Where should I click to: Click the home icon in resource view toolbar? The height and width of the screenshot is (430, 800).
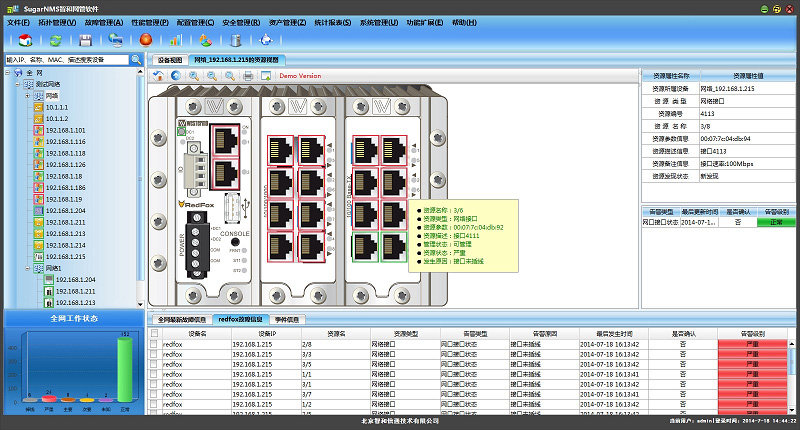click(x=159, y=75)
